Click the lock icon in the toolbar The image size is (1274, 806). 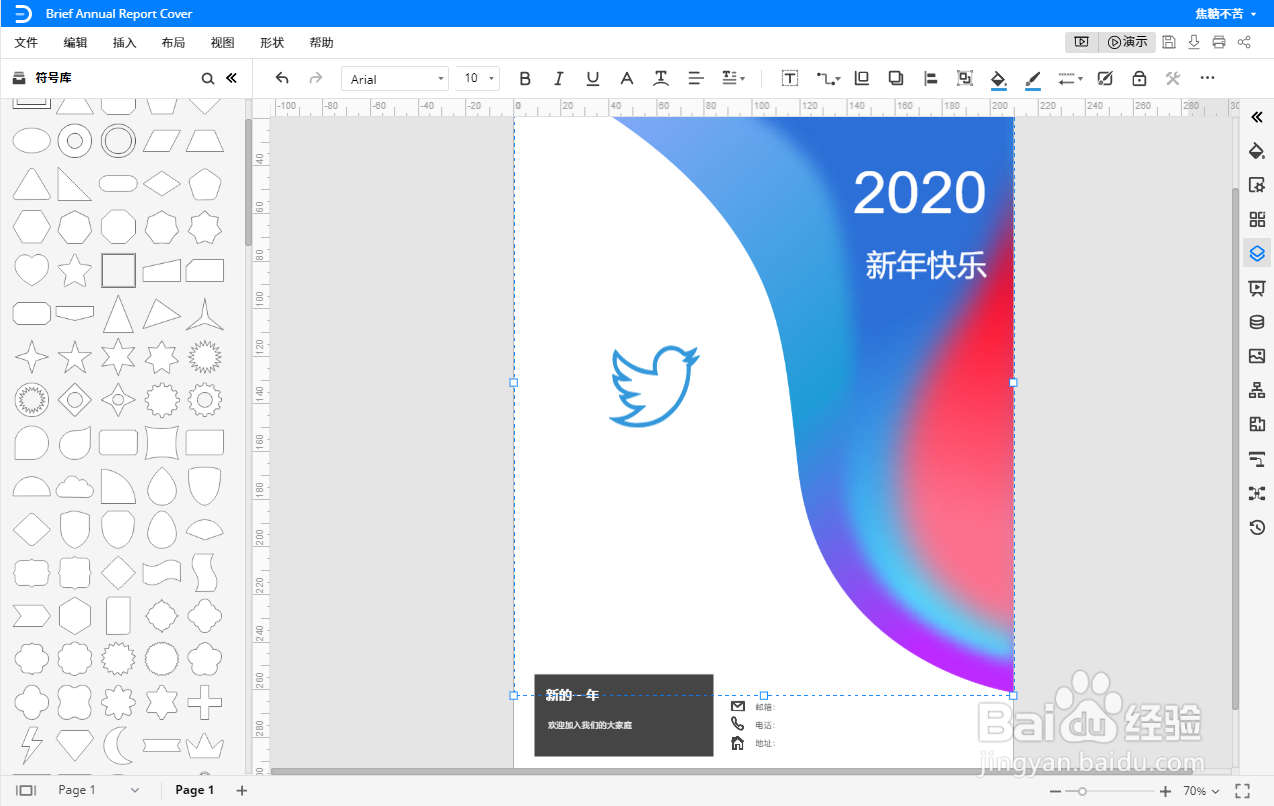click(x=1139, y=78)
